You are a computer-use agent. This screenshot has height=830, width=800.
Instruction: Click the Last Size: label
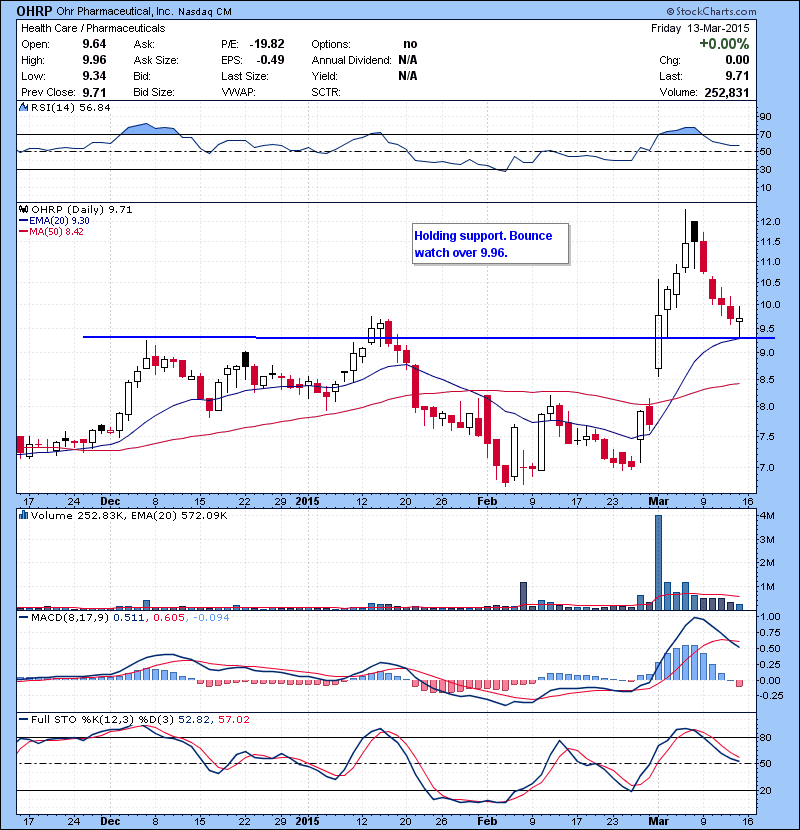[245, 76]
